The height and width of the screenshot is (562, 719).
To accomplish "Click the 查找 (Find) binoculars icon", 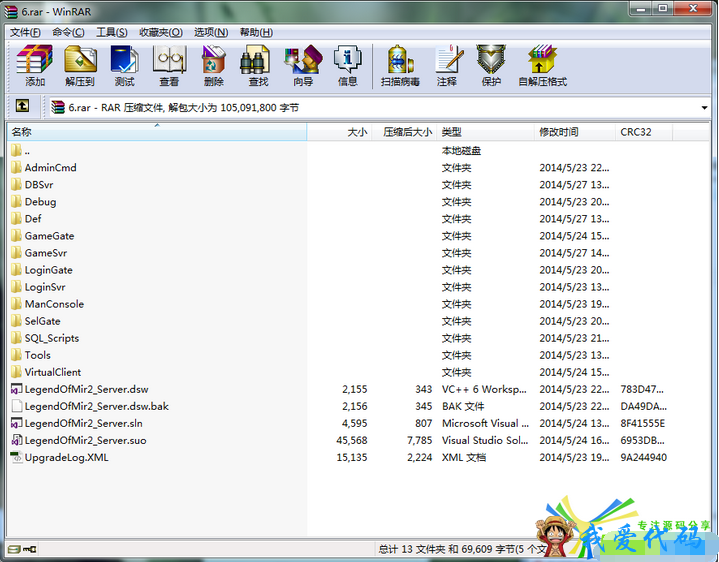I will [255, 59].
